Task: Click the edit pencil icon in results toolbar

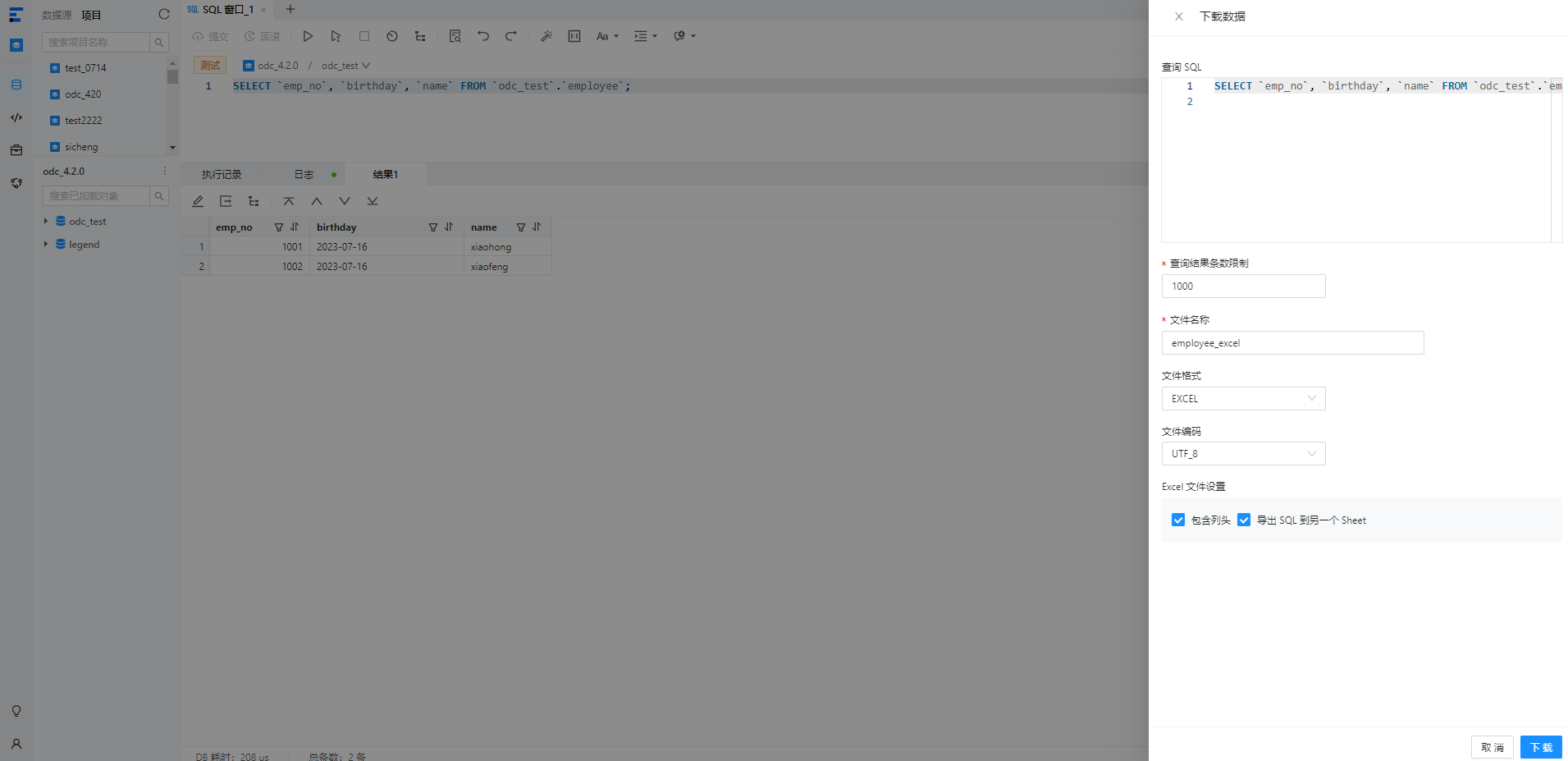Action: (x=198, y=201)
